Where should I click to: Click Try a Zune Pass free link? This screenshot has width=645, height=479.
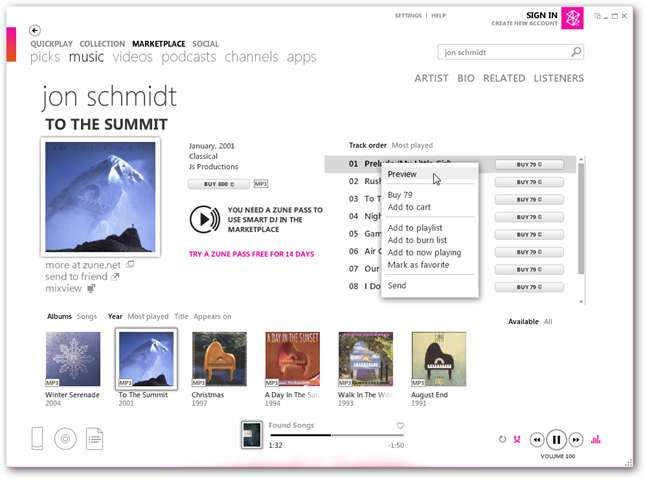click(251, 254)
